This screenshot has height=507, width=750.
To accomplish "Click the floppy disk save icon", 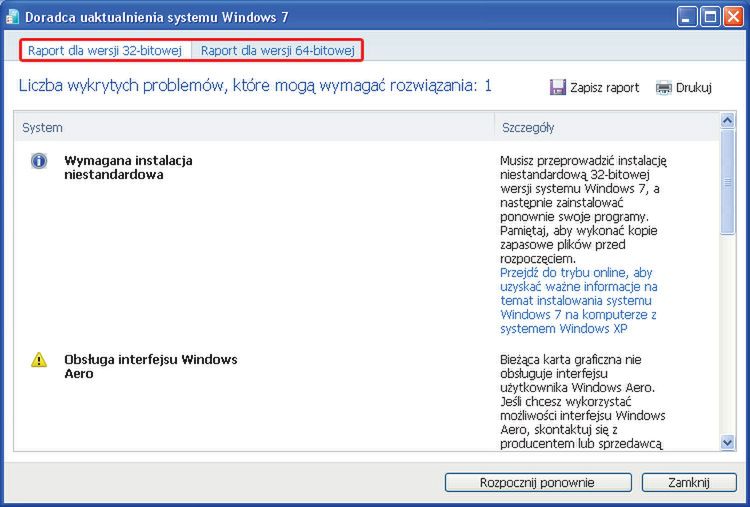I will pyautogui.click(x=558, y=87).
